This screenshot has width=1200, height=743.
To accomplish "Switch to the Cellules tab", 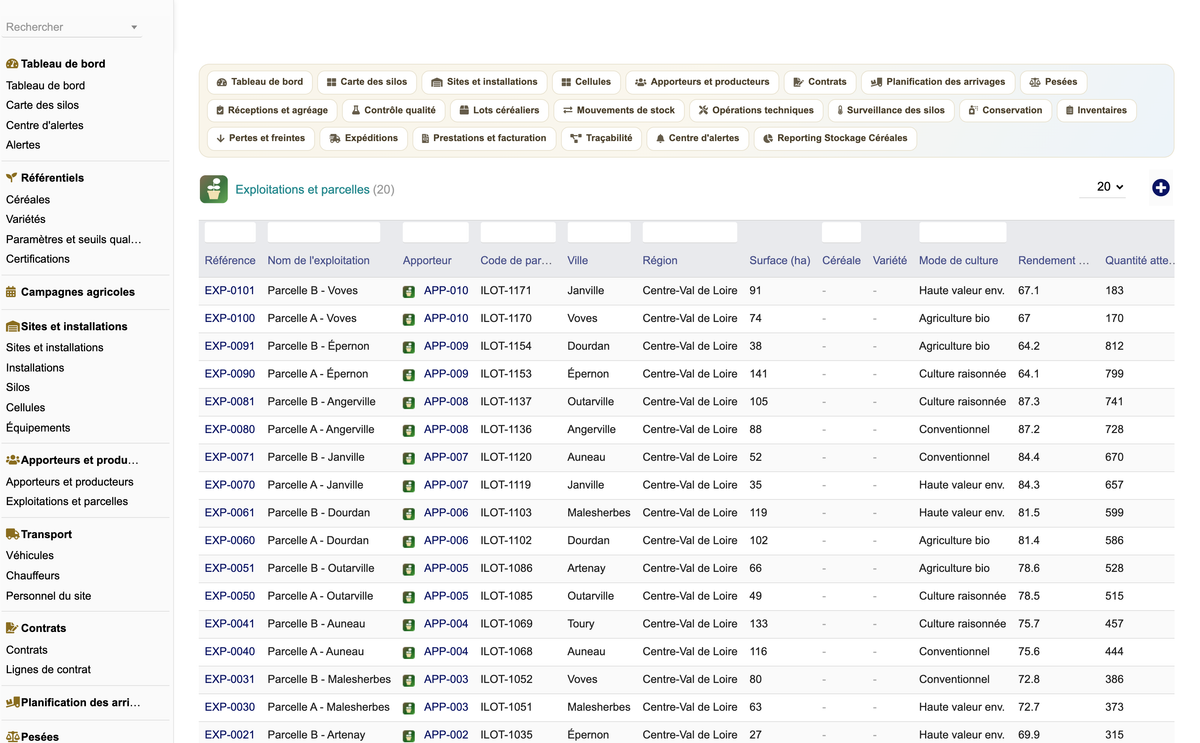I will (586, 82).
